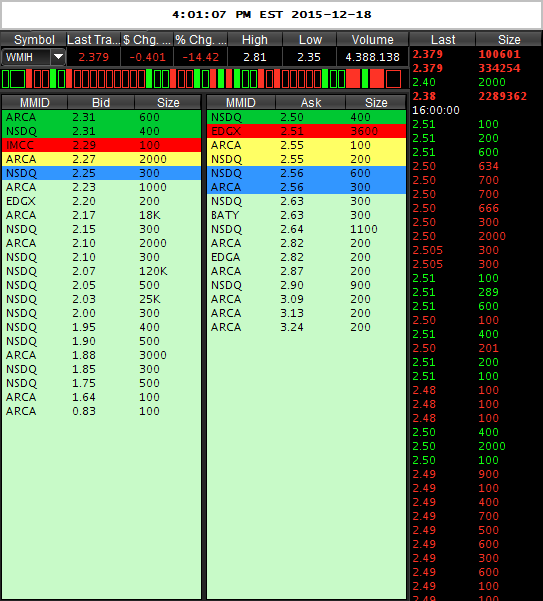The image size is (543, 601).
Task: Select EDGX ask 2.51 size 3600 row
Action: (x=306, y=131)
